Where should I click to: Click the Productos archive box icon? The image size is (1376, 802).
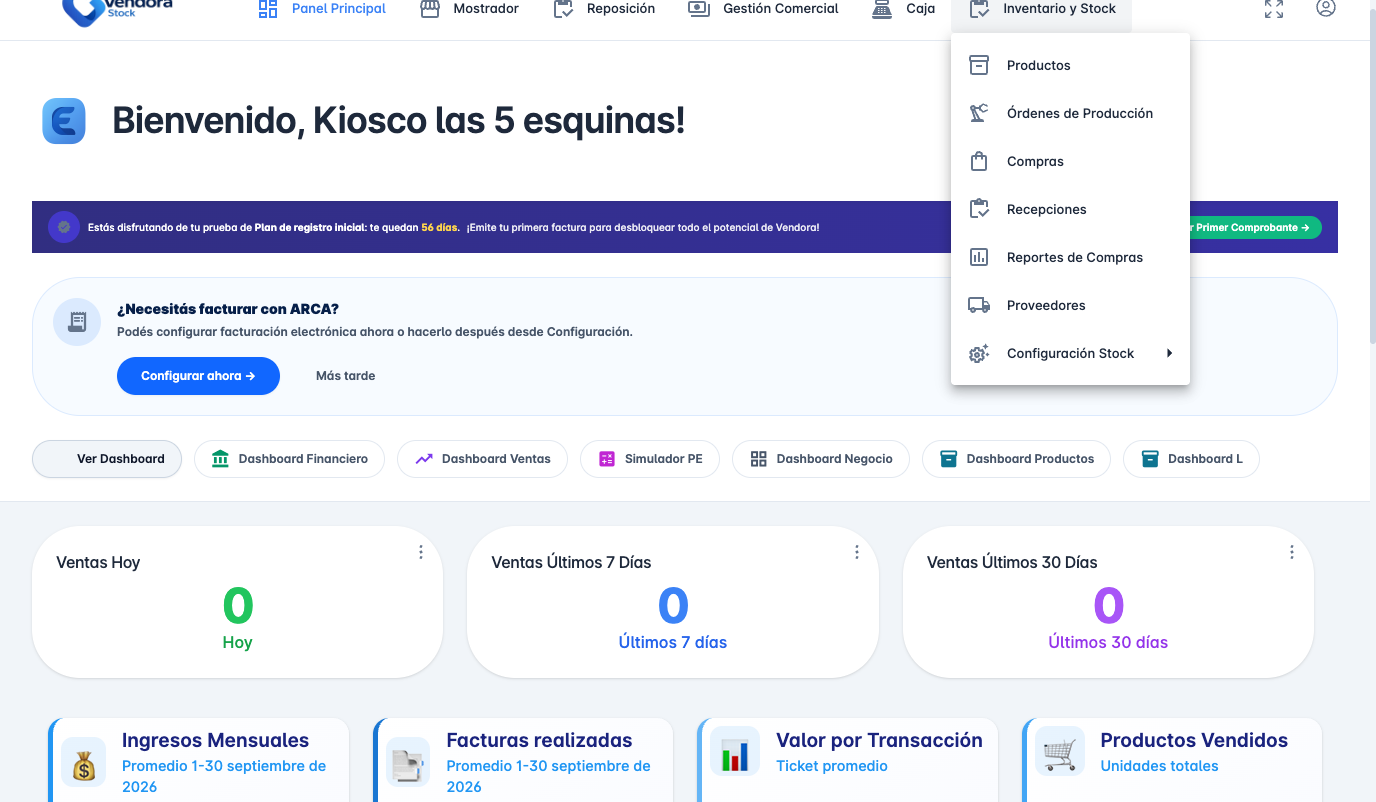point(979,65)
